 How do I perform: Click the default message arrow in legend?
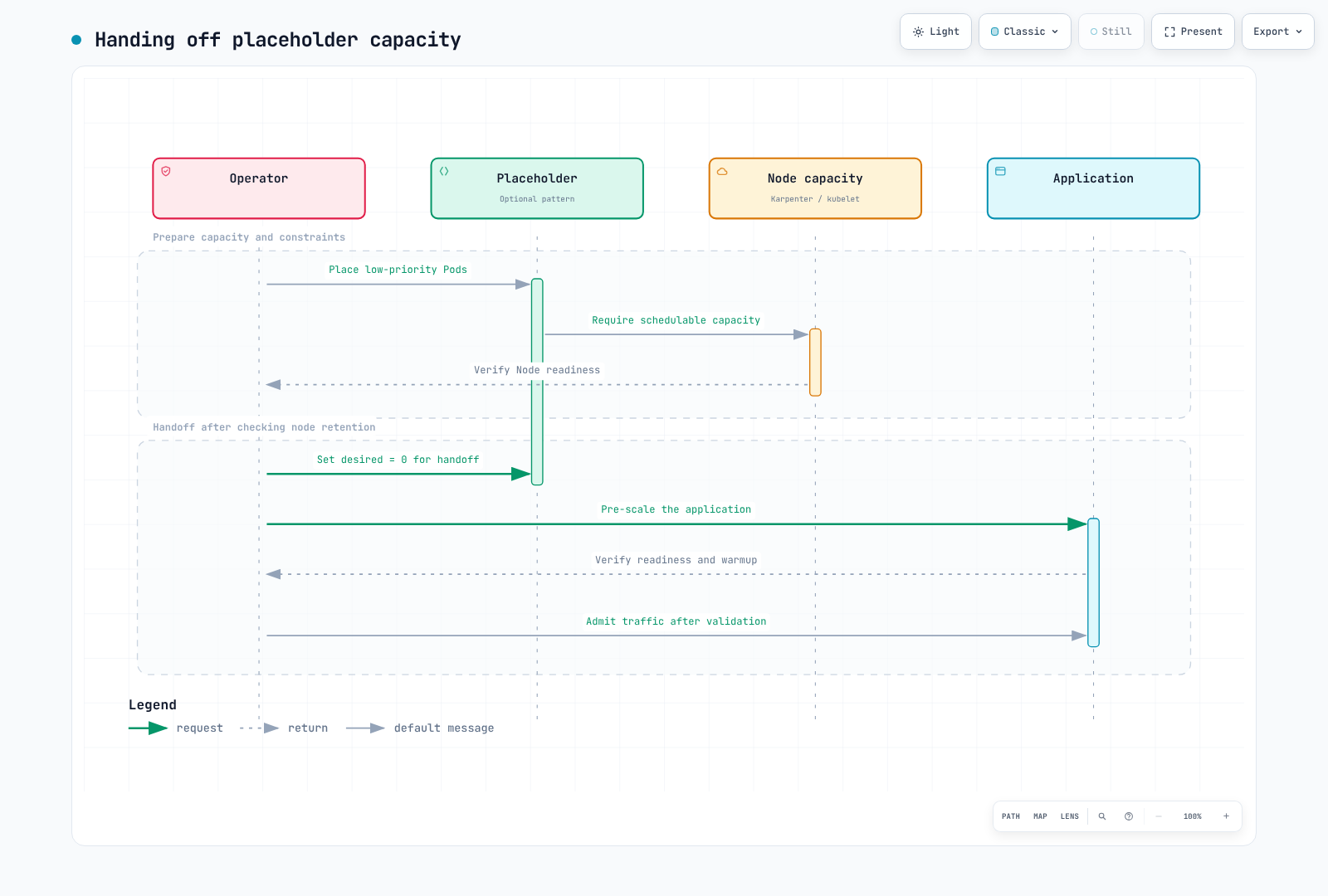pyautogui.click(x=365, y=728)
